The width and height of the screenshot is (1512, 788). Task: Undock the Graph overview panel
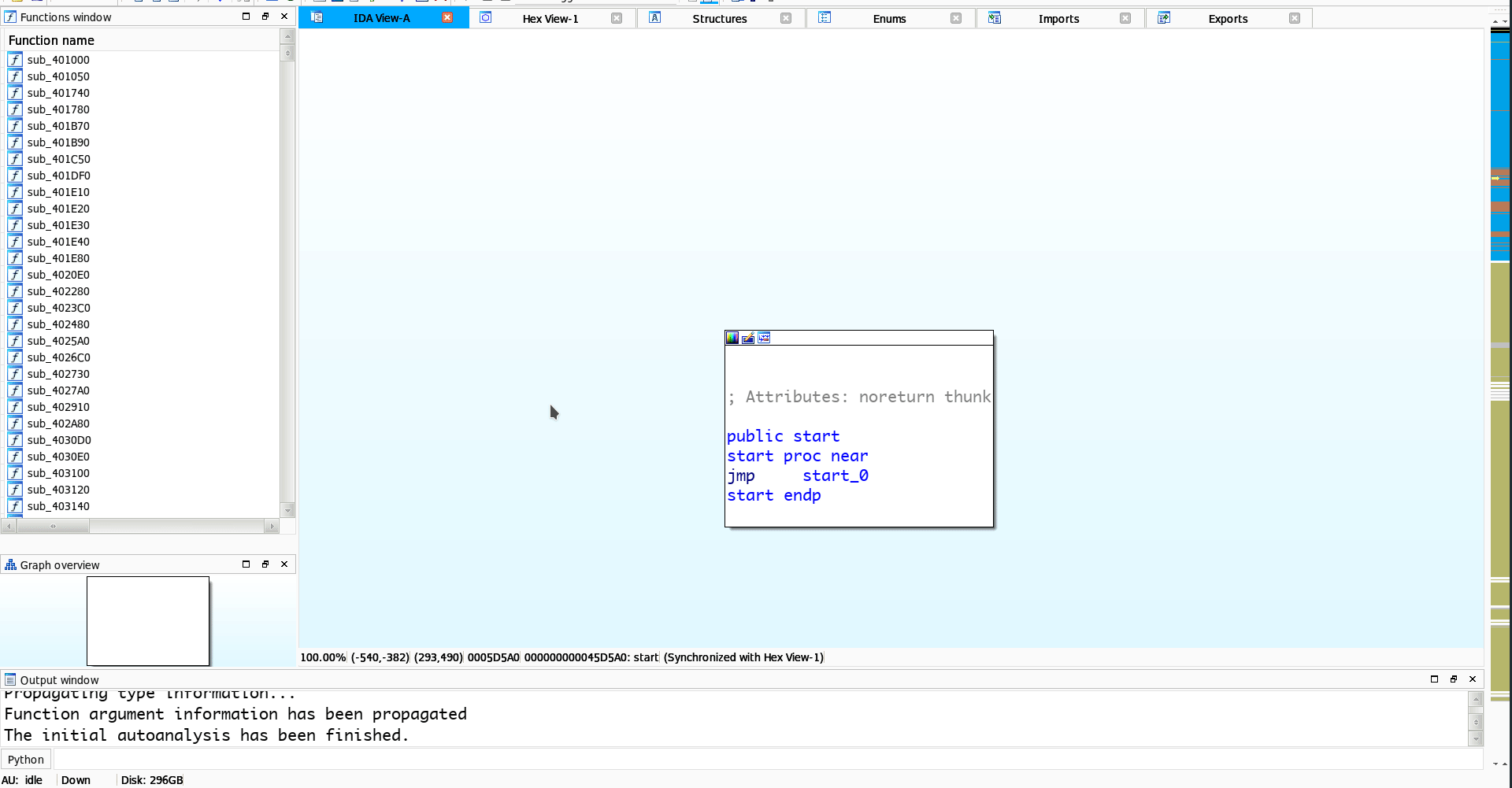coord(265,564)
